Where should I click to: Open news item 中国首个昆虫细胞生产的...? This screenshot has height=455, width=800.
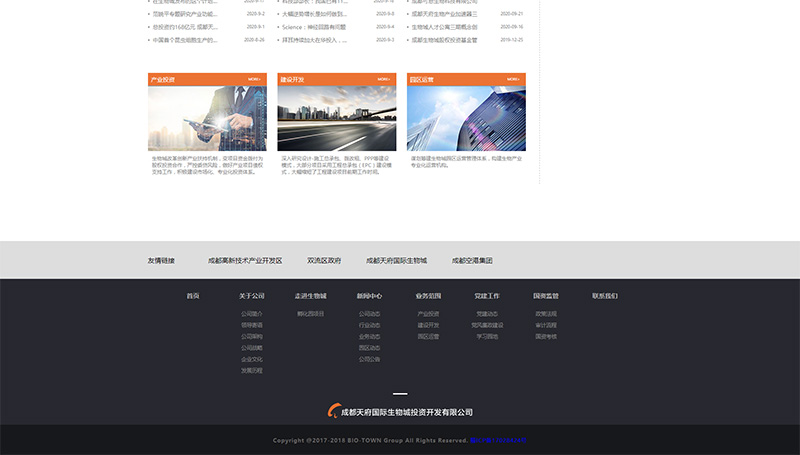coord(185,40)
